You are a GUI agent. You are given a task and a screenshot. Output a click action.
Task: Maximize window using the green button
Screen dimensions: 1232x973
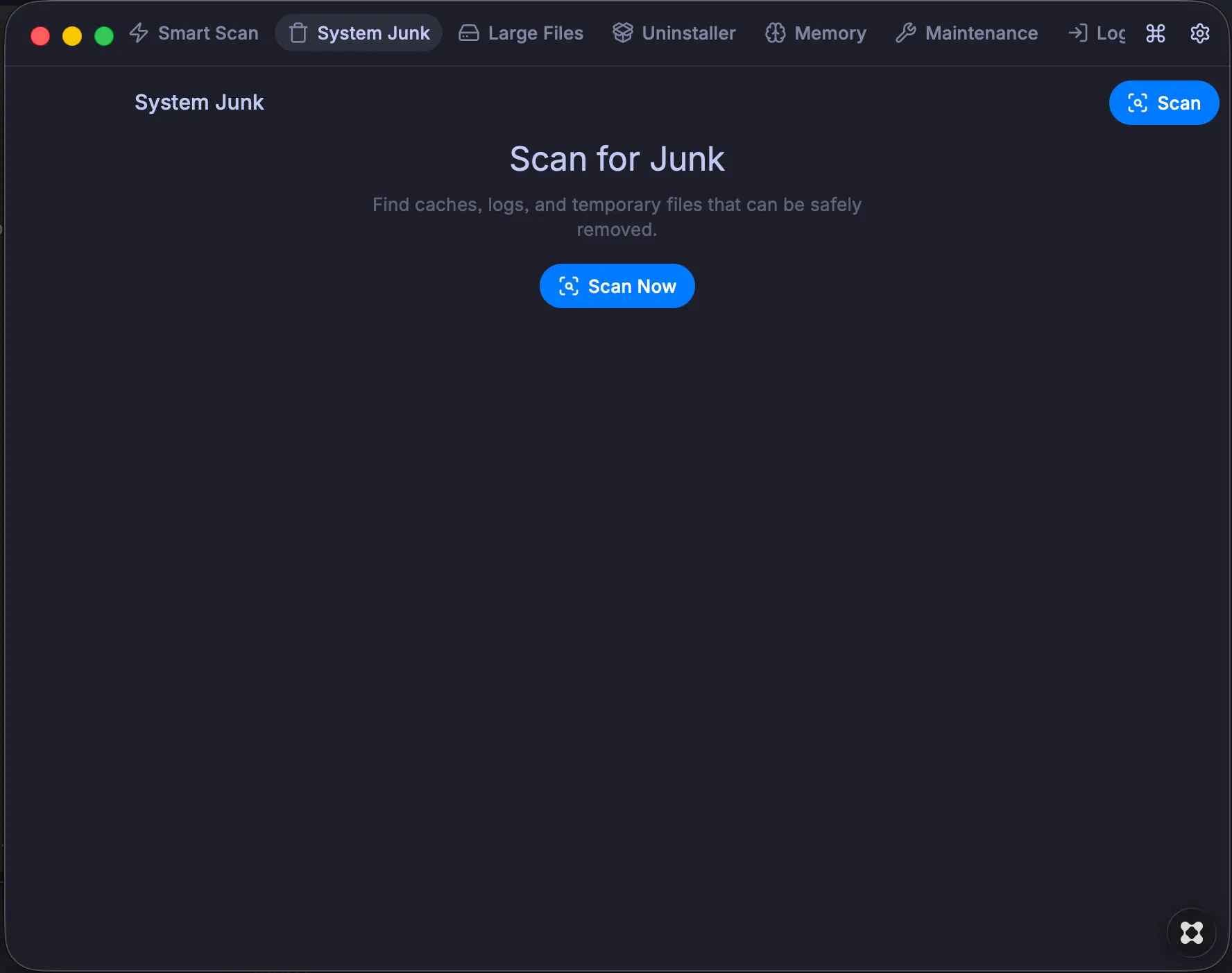(x=104, y=36)
